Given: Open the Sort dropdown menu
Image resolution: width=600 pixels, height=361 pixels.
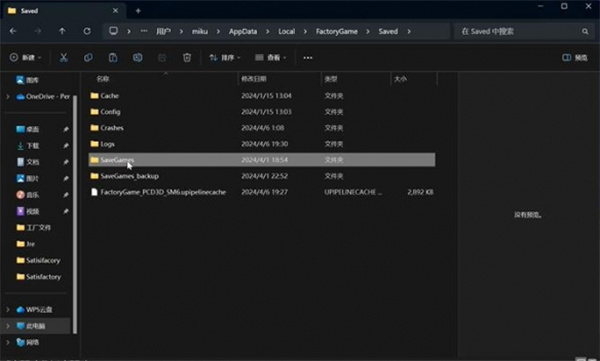Looking at the screenshot, I should (225, 57).
